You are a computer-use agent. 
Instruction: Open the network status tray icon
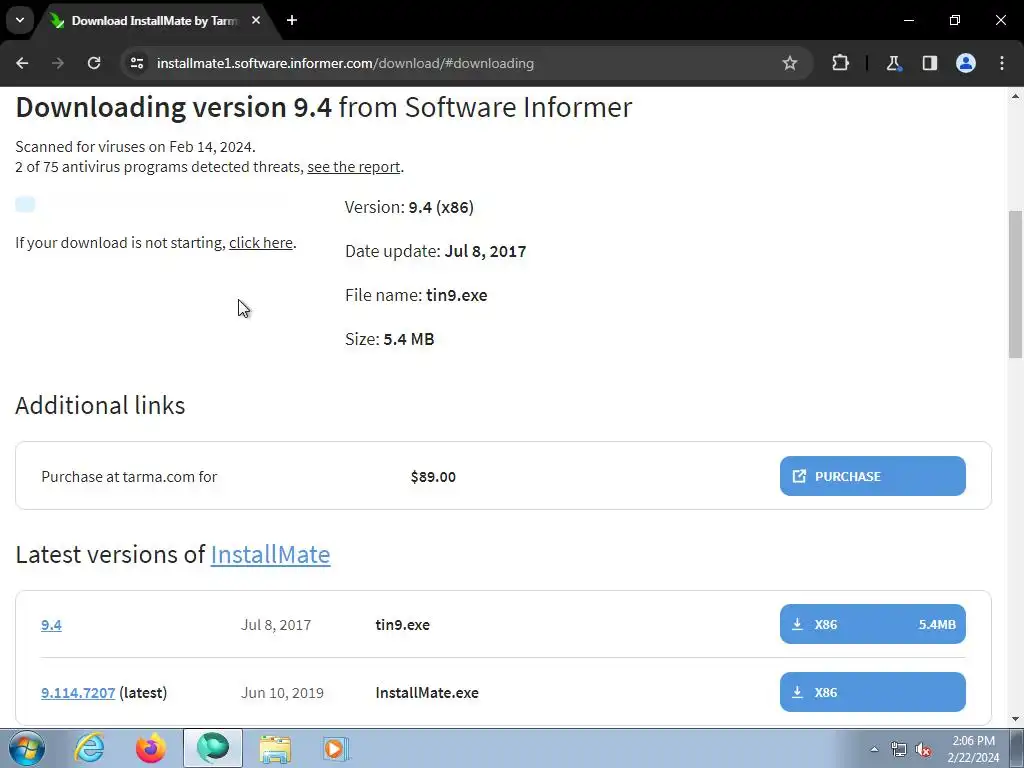899,749
